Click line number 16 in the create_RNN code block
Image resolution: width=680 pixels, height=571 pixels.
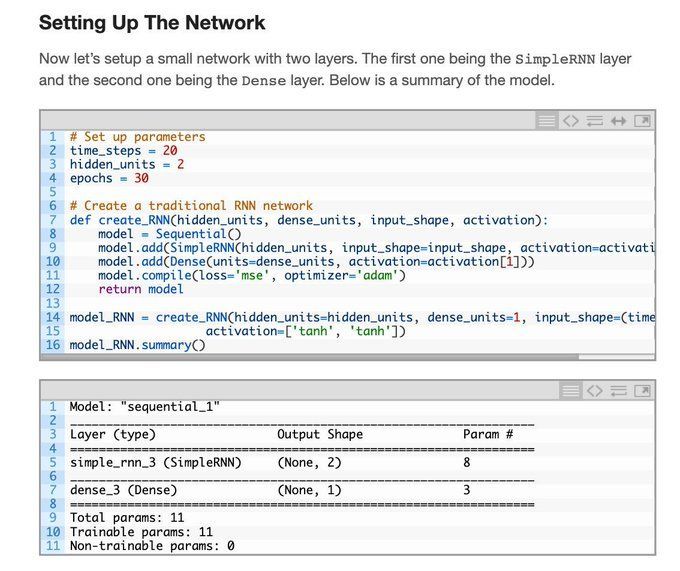[x=52, y=346]
